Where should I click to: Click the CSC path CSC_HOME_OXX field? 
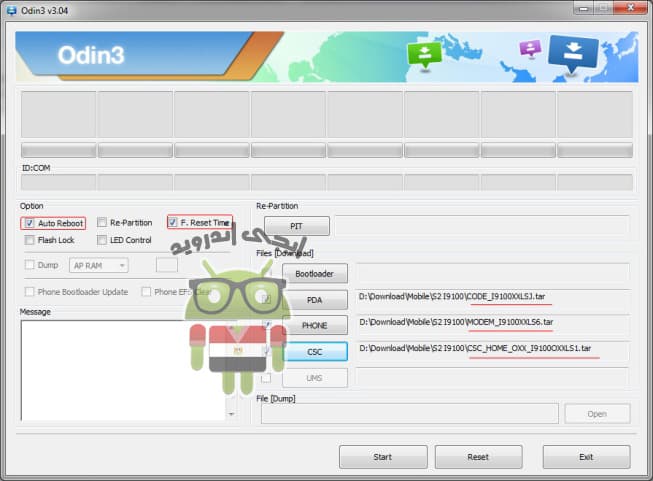(x=493, y=350)
